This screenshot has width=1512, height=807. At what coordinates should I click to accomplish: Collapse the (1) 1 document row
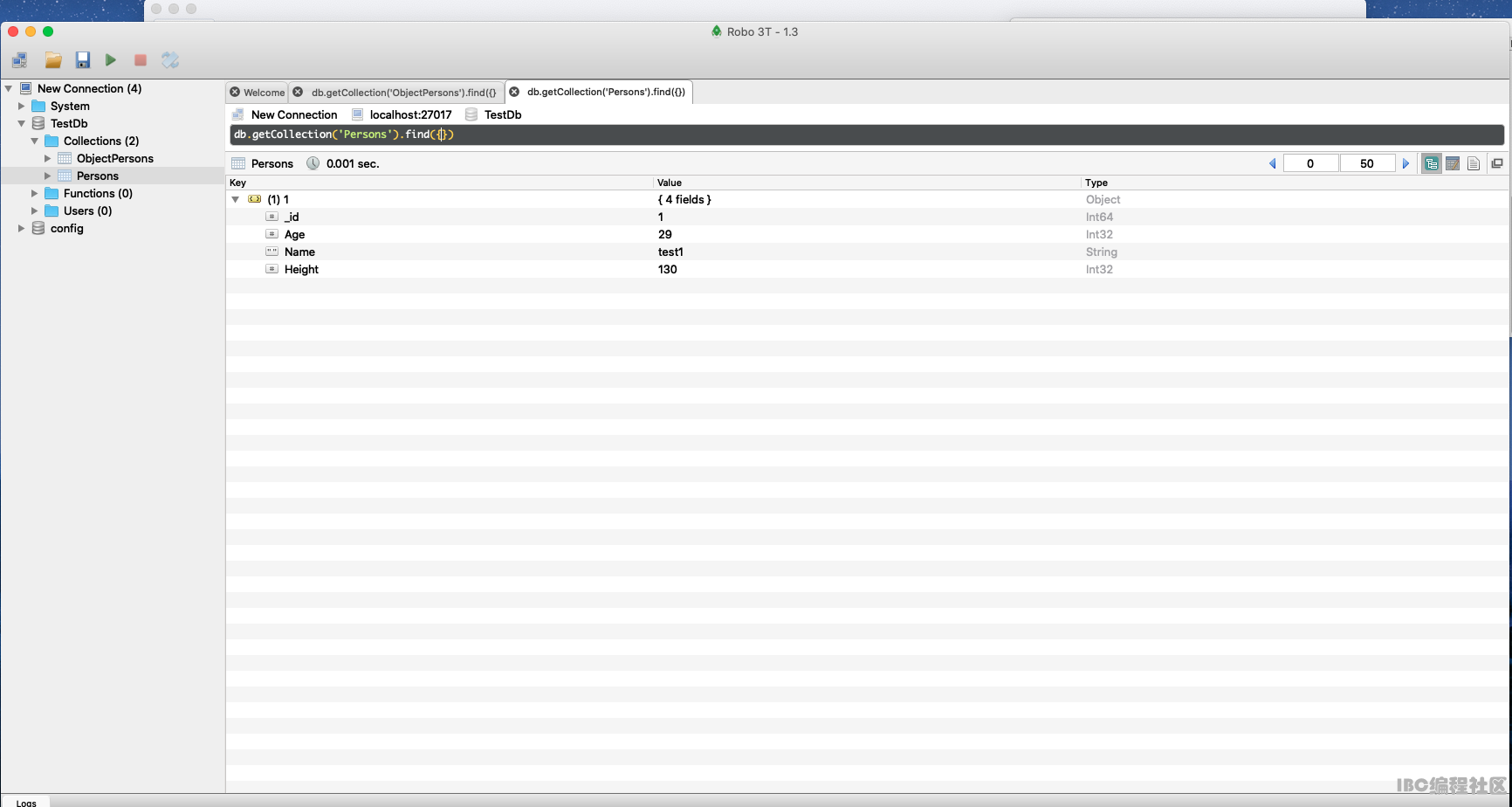click(236, 199)
